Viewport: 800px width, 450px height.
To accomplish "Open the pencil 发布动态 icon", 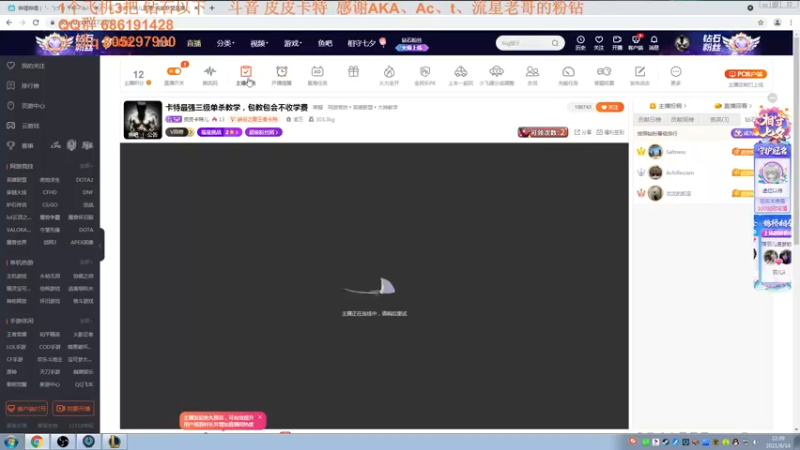I will point(640,71).
